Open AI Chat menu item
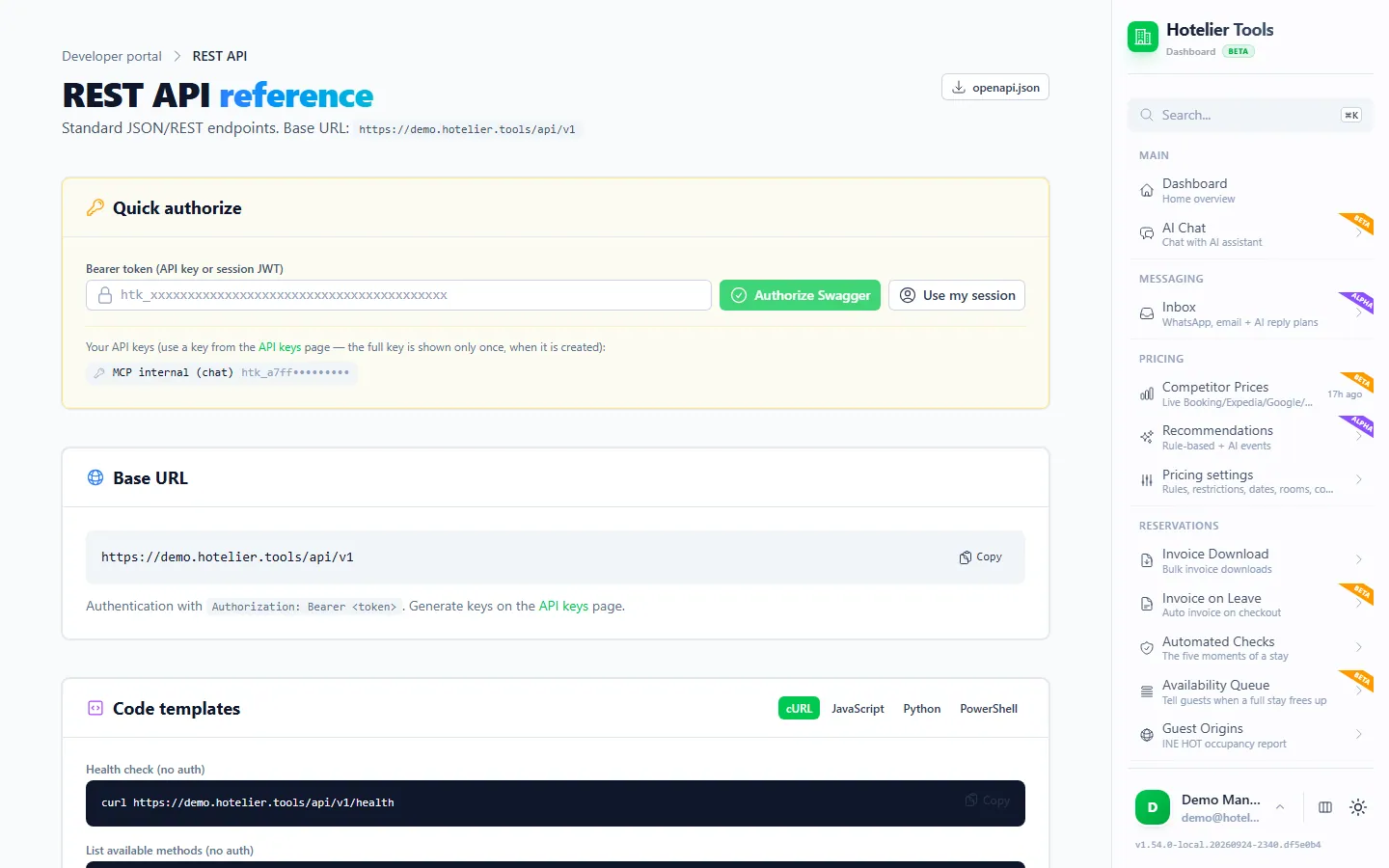Image resolution: width=1389 pixels, height=868 pixels. (1250, 234)
